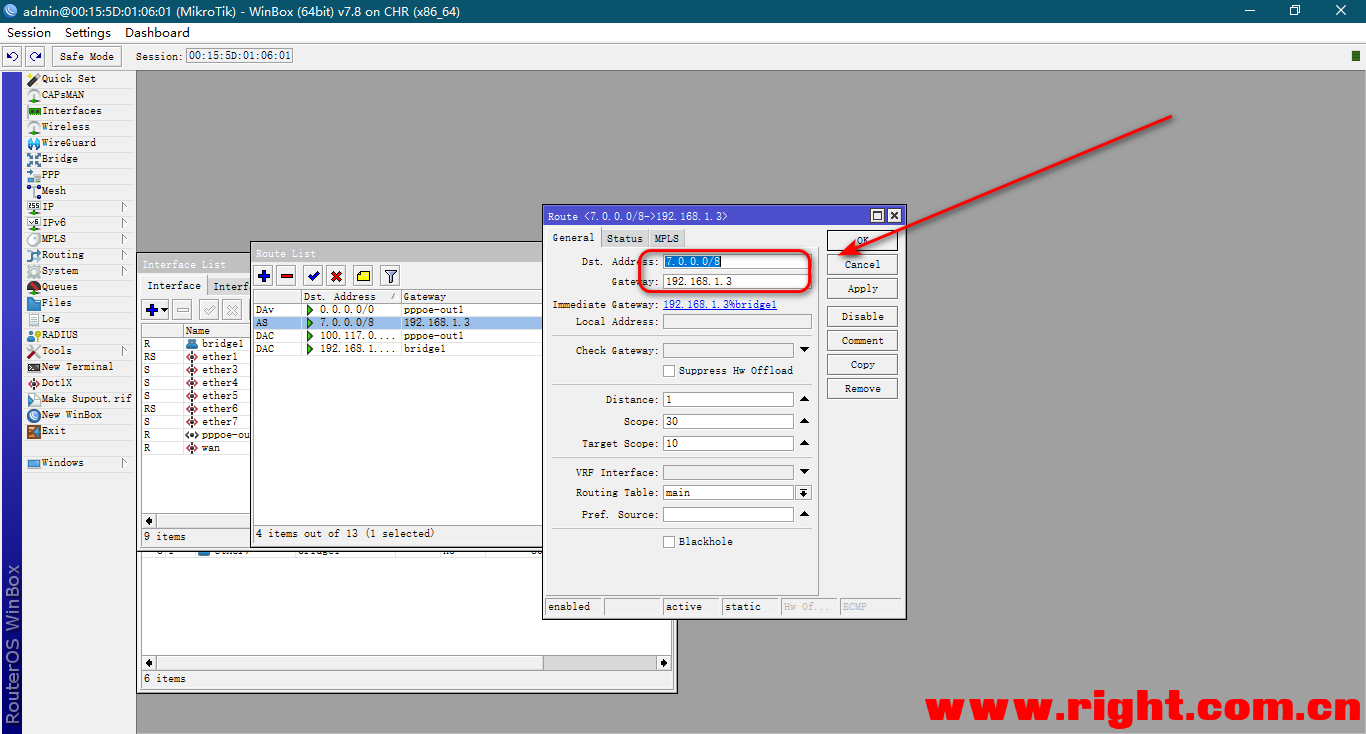Image resolution: width=1366 pixels, height=734 pixels.
Task: Collapse the Pref. Source field arrow
Action: point(804,515)
